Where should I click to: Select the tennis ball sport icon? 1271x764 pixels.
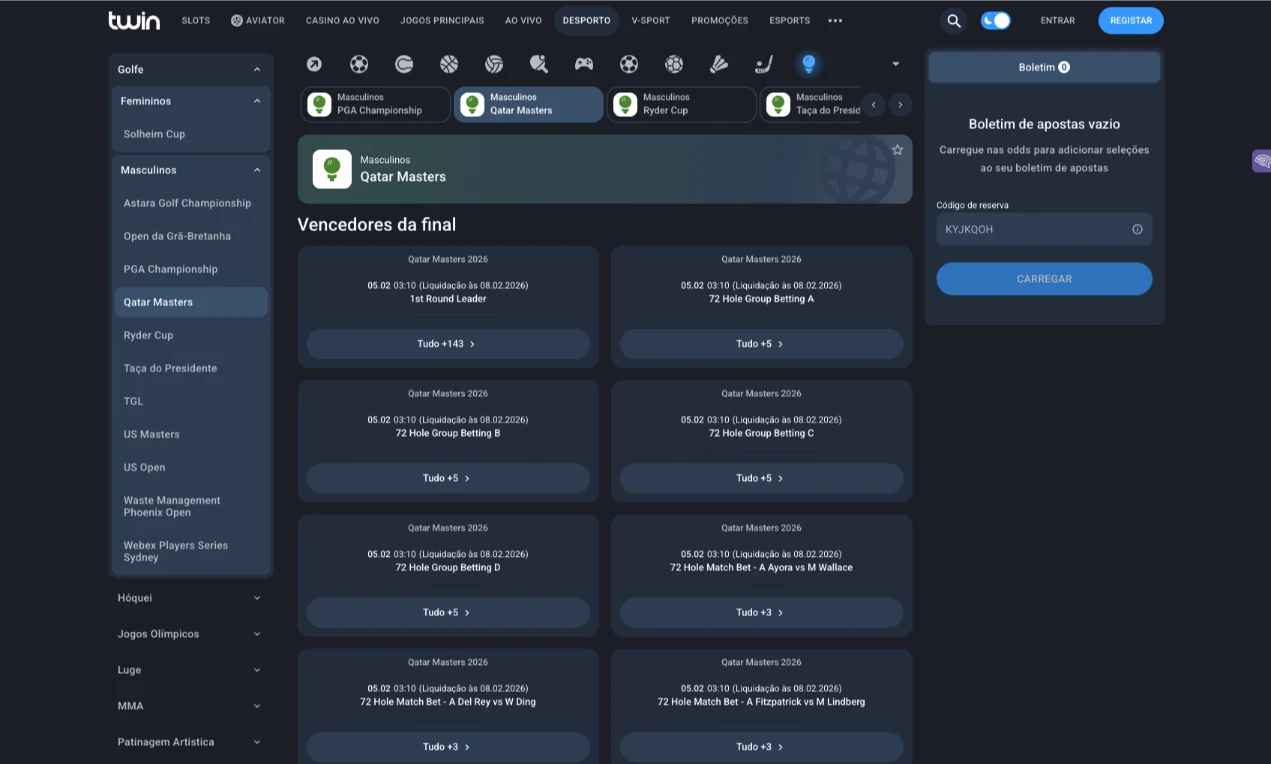point(404,64)
